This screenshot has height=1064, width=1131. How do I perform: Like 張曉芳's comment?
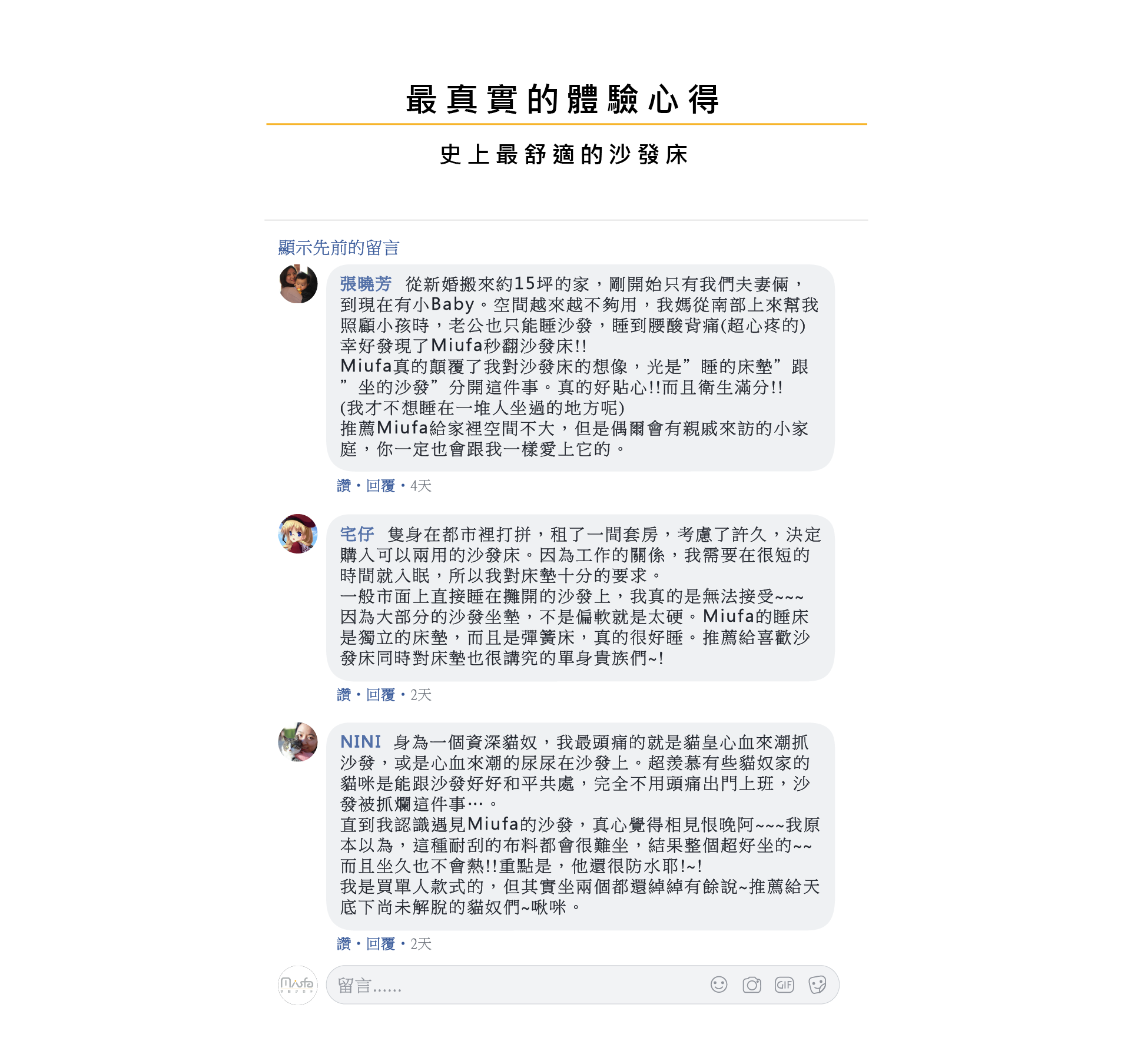click(344, 486)
